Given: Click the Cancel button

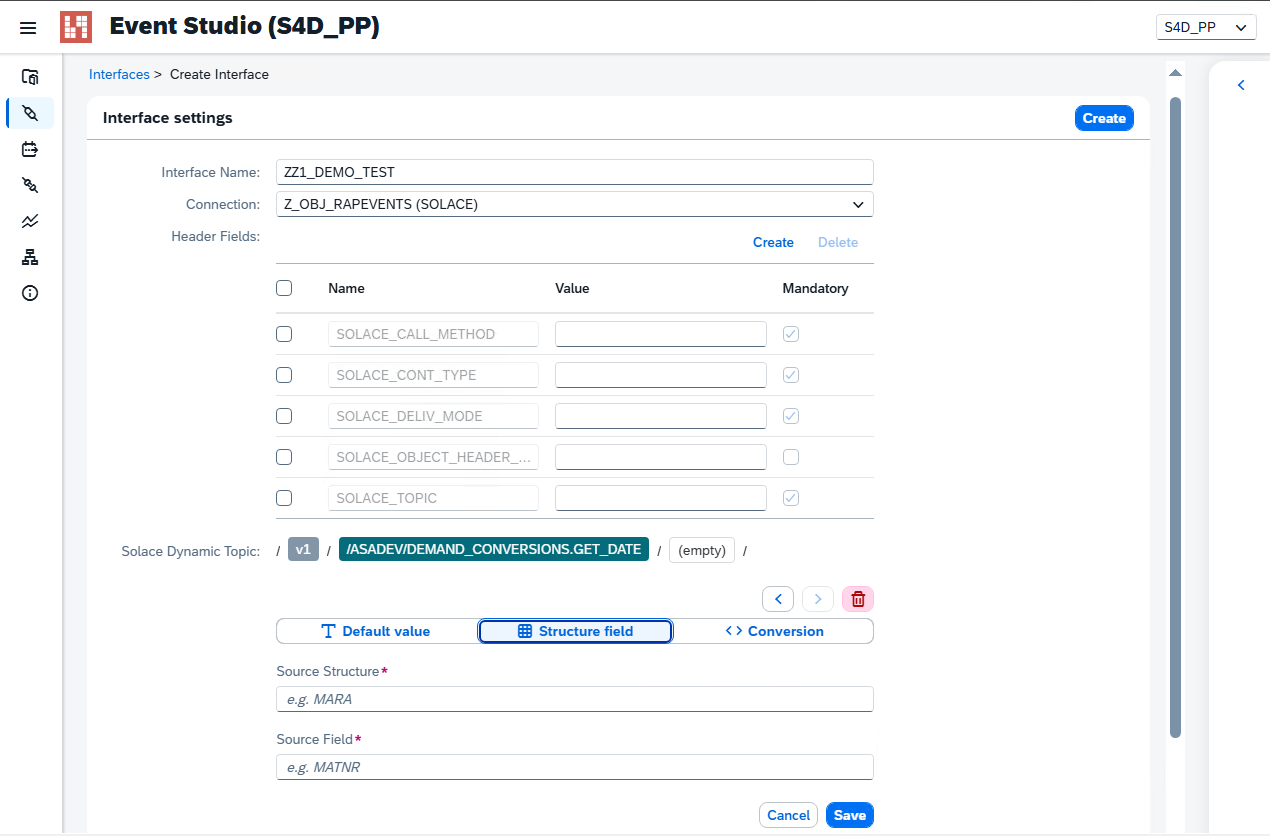Looking at the screenshot, I should 788,815.
